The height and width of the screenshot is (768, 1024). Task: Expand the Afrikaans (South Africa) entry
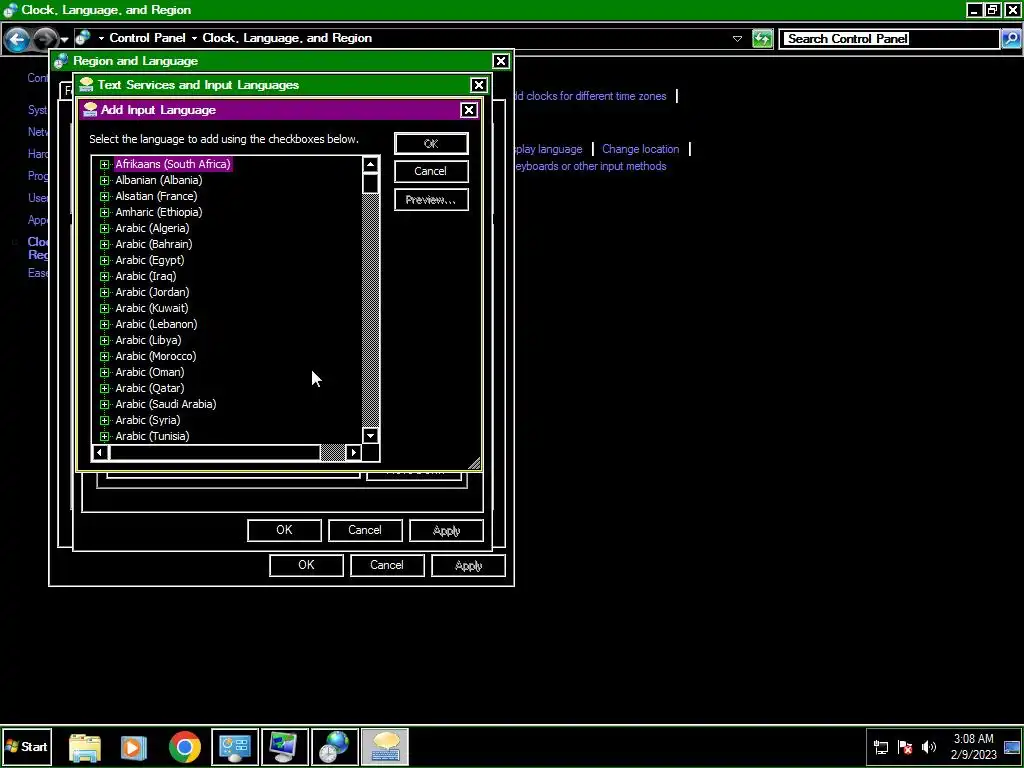click(104, 165)
